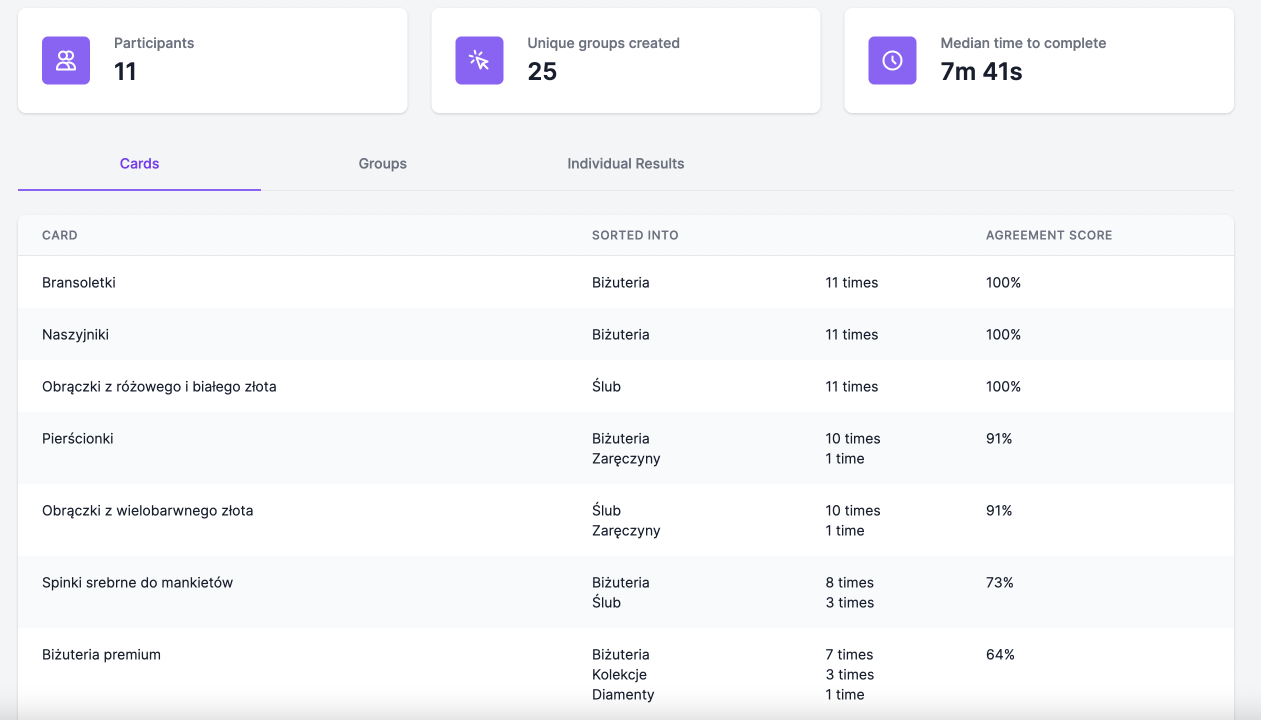Click Spinki srebrne do mankietów card
This screenshot has width=1261, height=720.
[137, 583]
